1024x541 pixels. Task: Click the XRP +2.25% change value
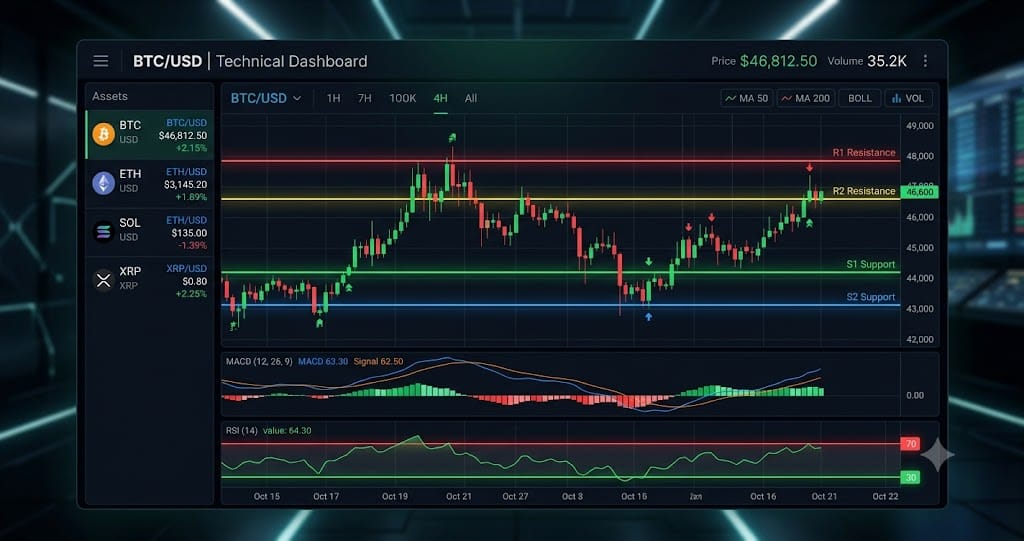click(x=191, y=293)
